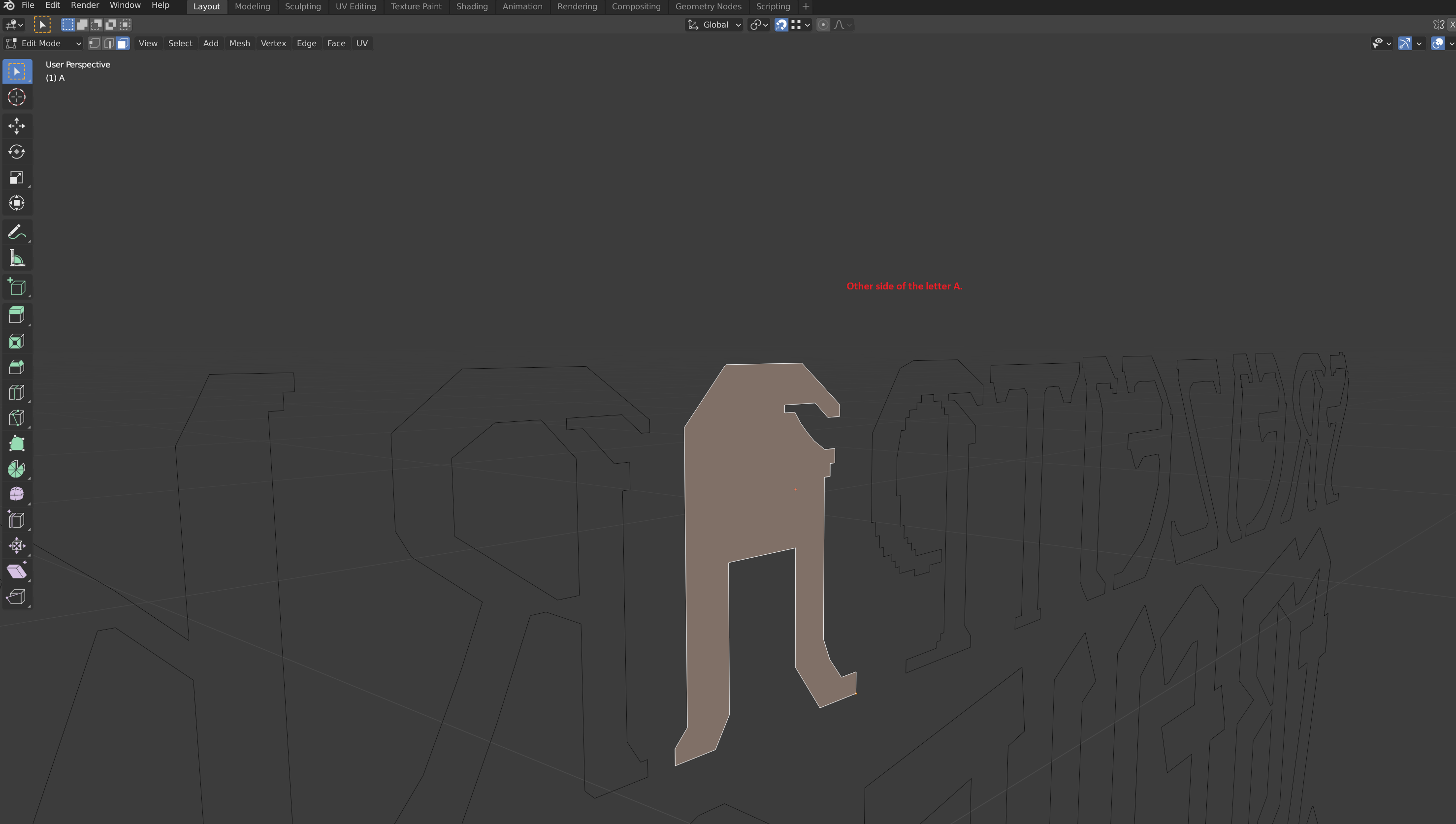Viewport: 1456px width, 824px height.
Task: Open the Global transform orientation dropdown
Action: coord(714,24)
